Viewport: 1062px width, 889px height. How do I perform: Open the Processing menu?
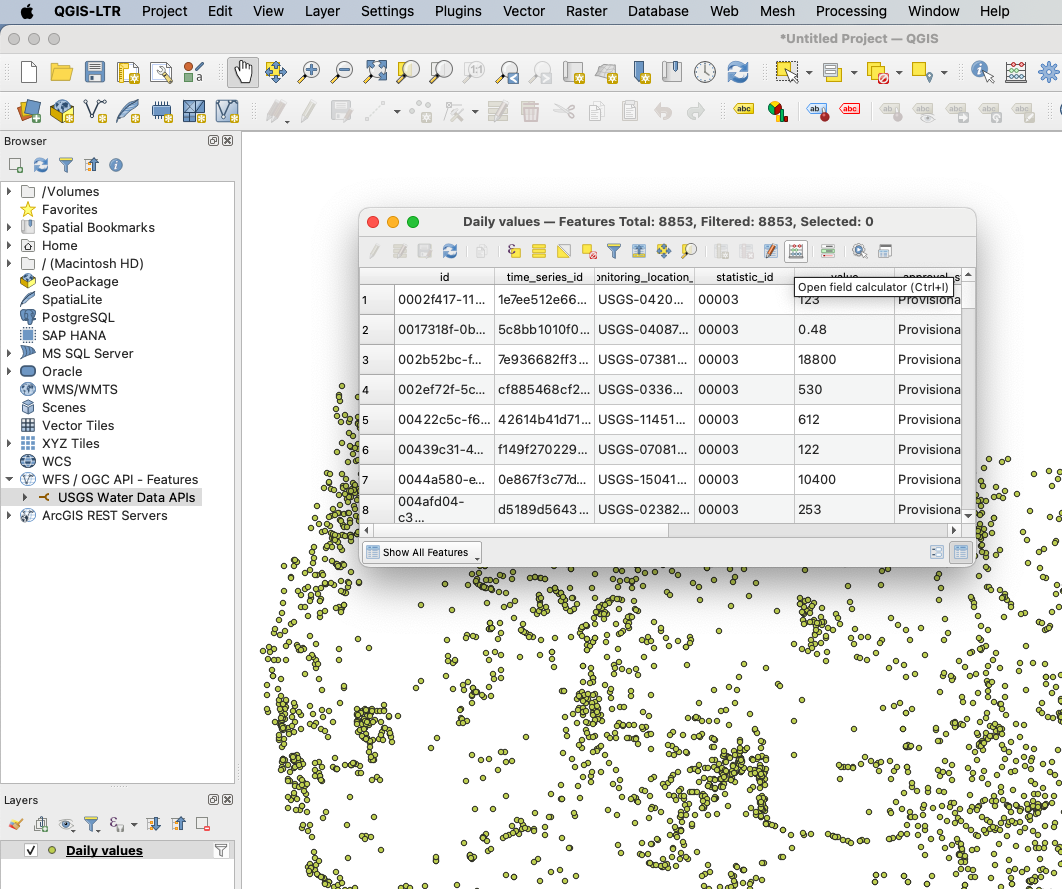pos(851,12)
